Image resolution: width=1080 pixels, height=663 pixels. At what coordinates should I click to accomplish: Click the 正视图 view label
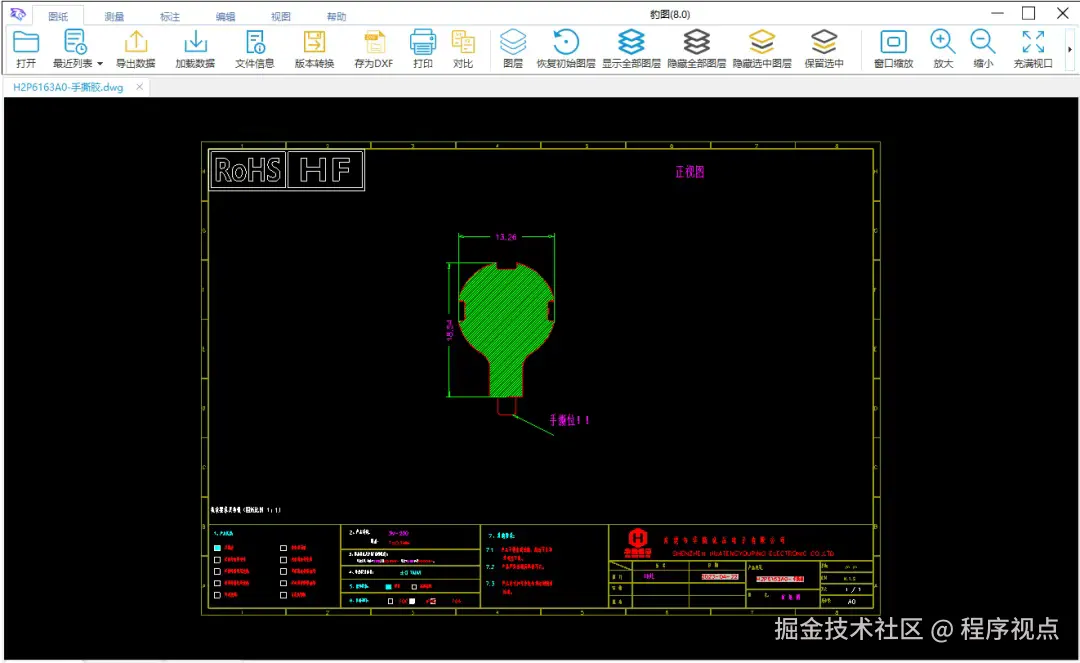click(x=689, y=172)
